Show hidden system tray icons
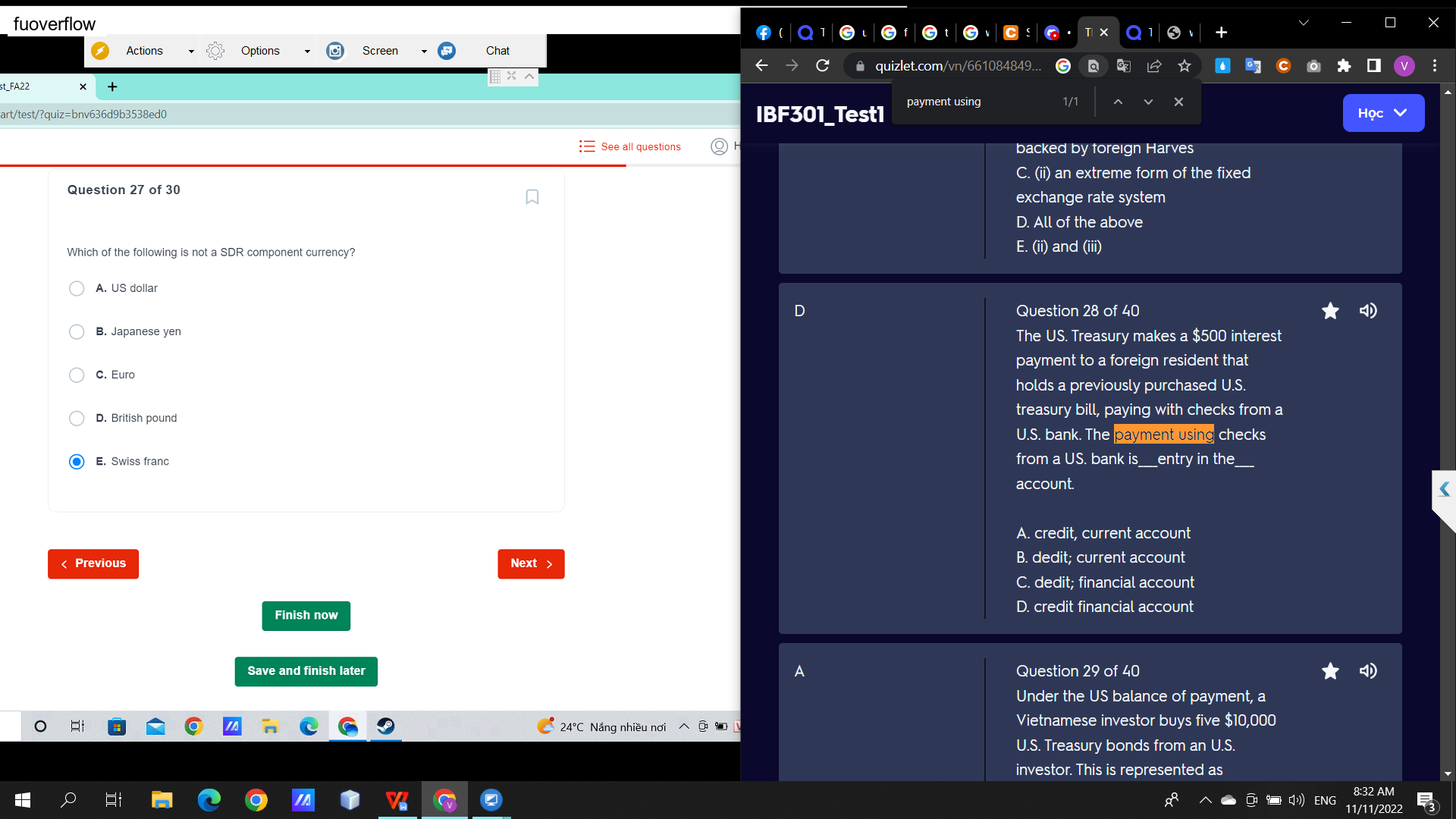This screenshot has height=819, width=1456. (1205, 800)
